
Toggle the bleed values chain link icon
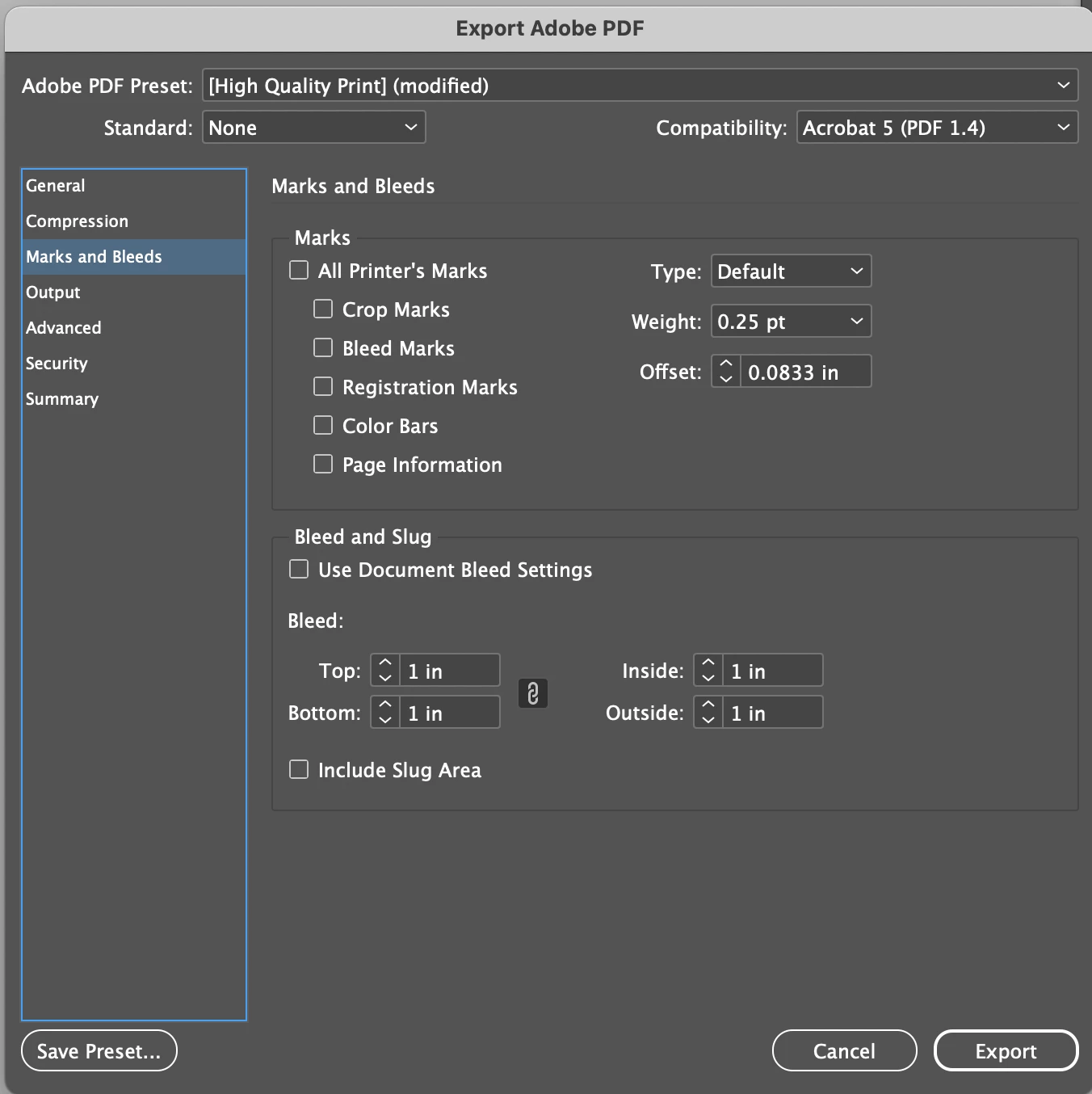[x=532, y=692]
